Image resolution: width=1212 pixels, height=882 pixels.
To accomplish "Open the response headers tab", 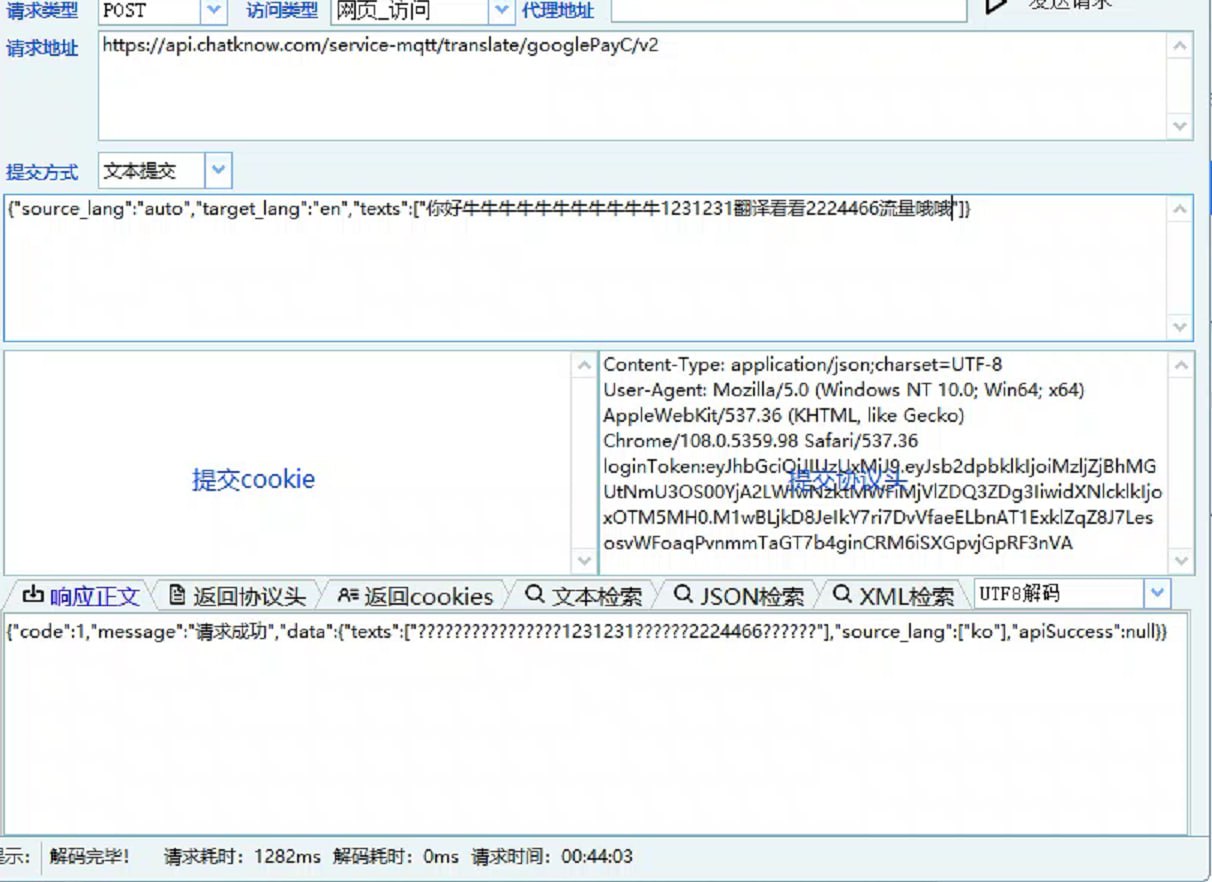I will [237, 597].
